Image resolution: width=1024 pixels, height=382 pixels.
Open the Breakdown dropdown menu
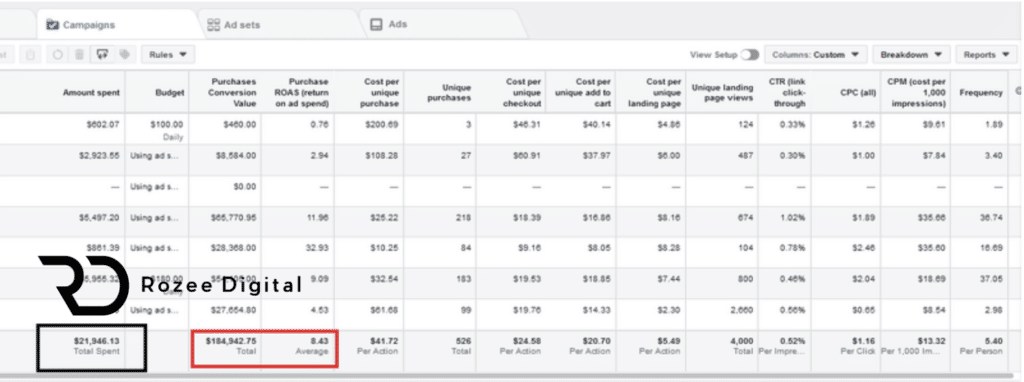pyautogui.click(x=911, y=55)
